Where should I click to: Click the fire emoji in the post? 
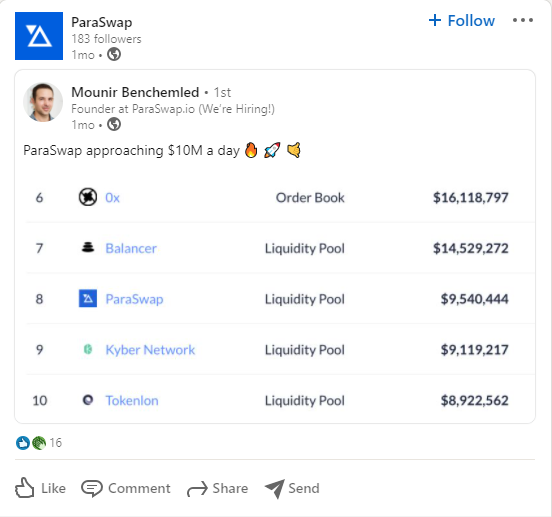[251, 150]
